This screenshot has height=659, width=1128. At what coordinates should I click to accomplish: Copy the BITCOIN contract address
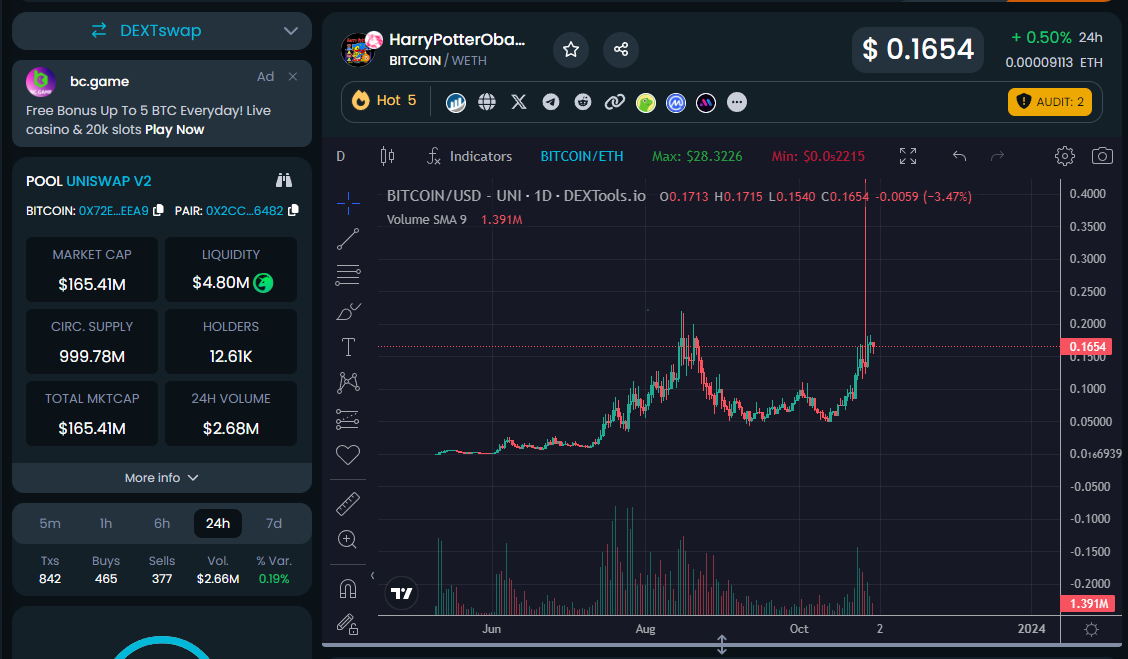[x=158, y=210]
